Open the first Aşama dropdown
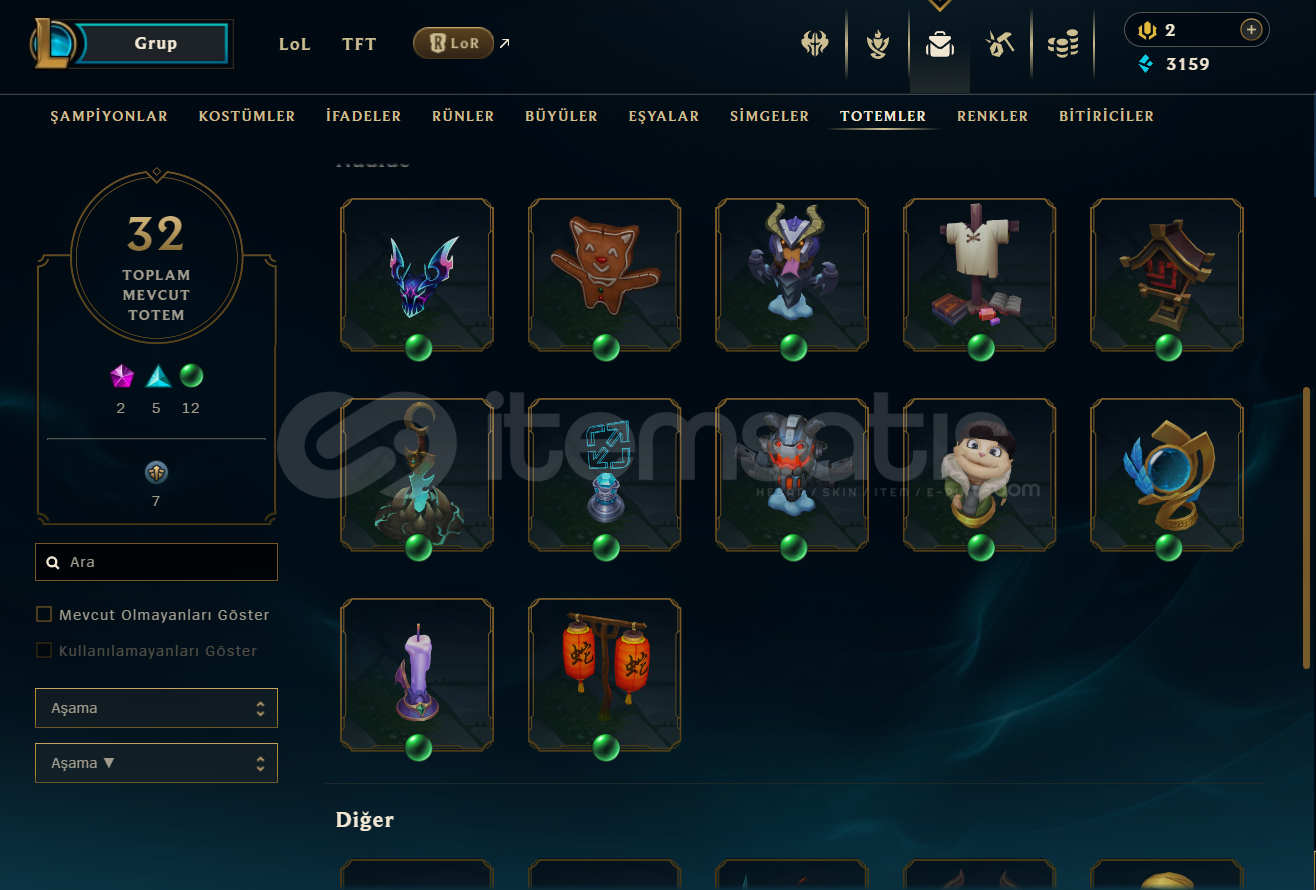The height and width of the screenshot is (890, 1316). pyautogui.click(x=156, y=708)
